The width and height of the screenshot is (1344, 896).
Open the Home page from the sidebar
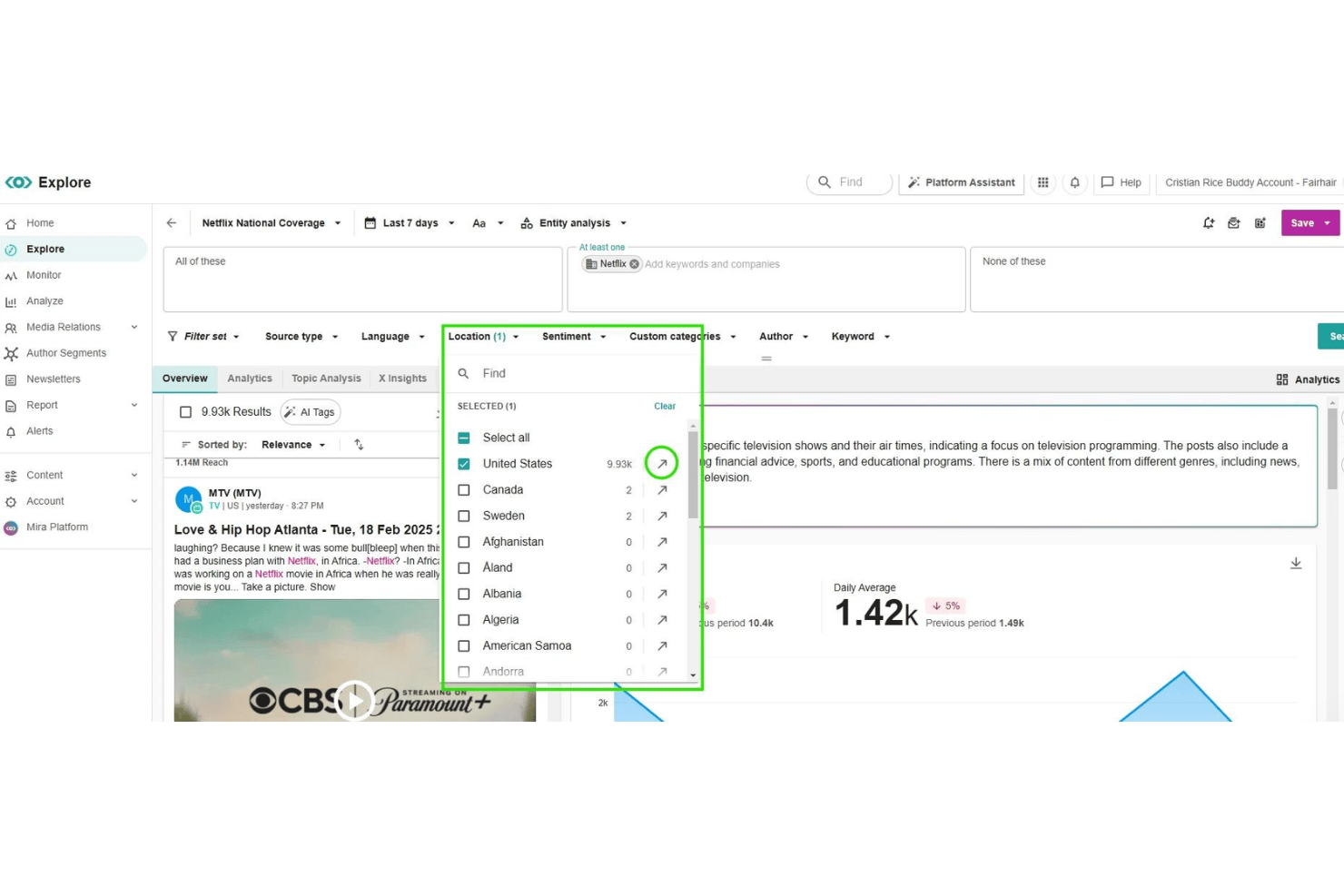coord(40,223)
